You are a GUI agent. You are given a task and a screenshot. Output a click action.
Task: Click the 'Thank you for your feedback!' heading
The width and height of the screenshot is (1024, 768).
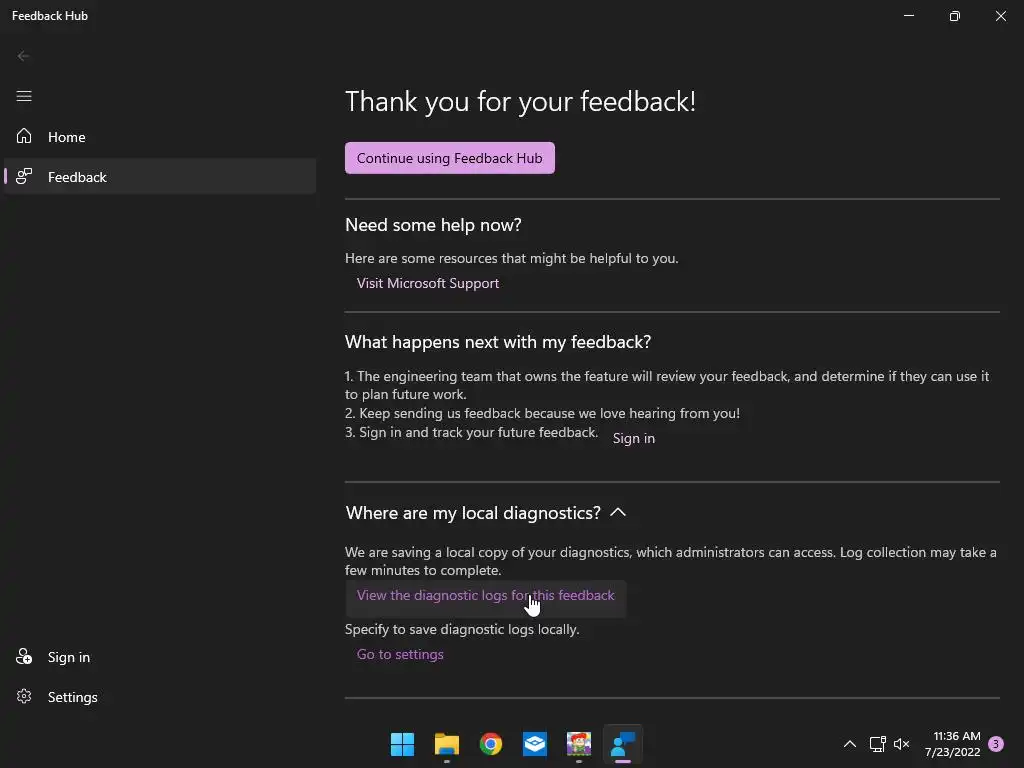[520, 101]
